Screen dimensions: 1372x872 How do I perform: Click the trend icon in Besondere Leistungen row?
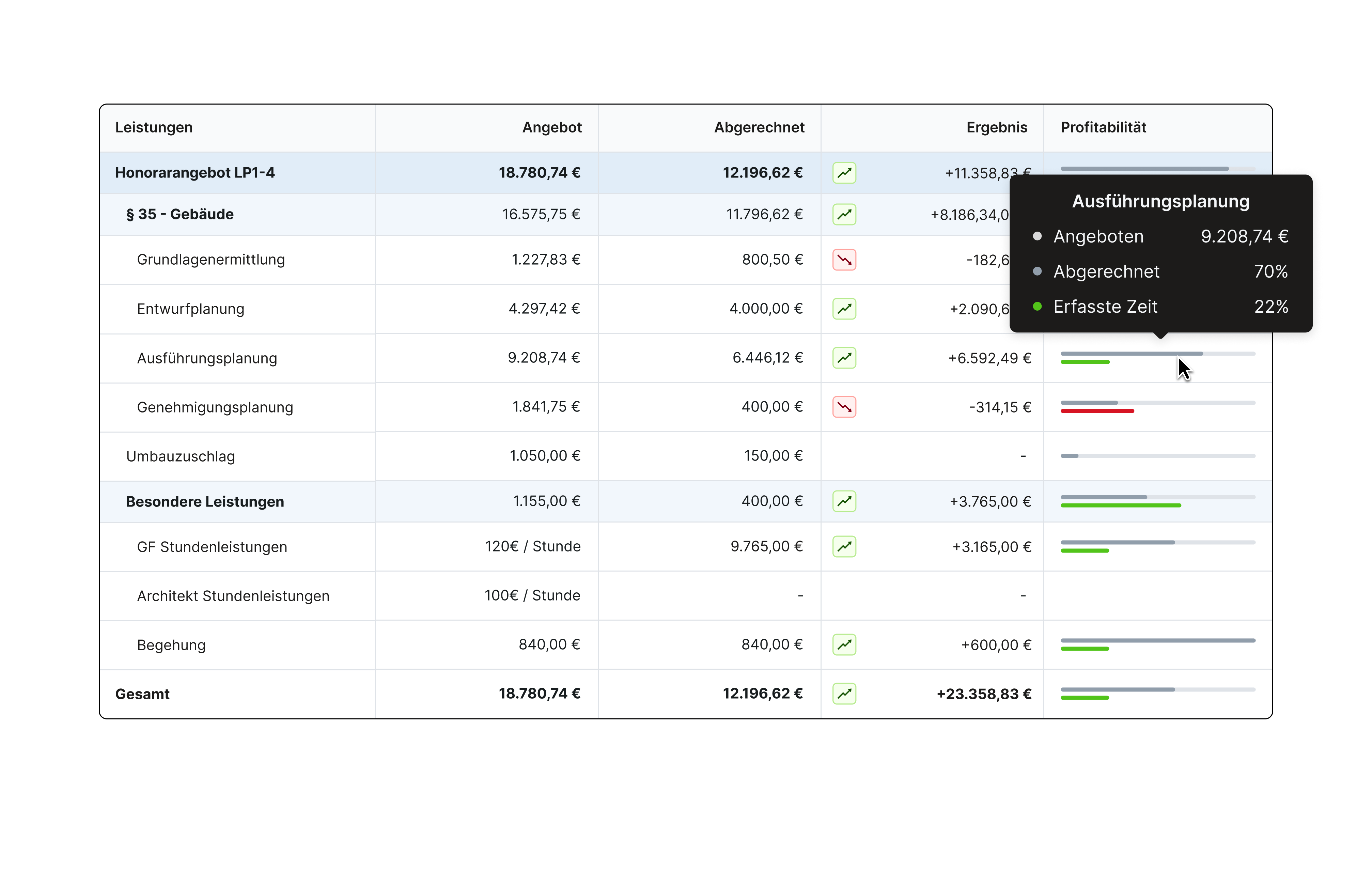tap(844, 501)
